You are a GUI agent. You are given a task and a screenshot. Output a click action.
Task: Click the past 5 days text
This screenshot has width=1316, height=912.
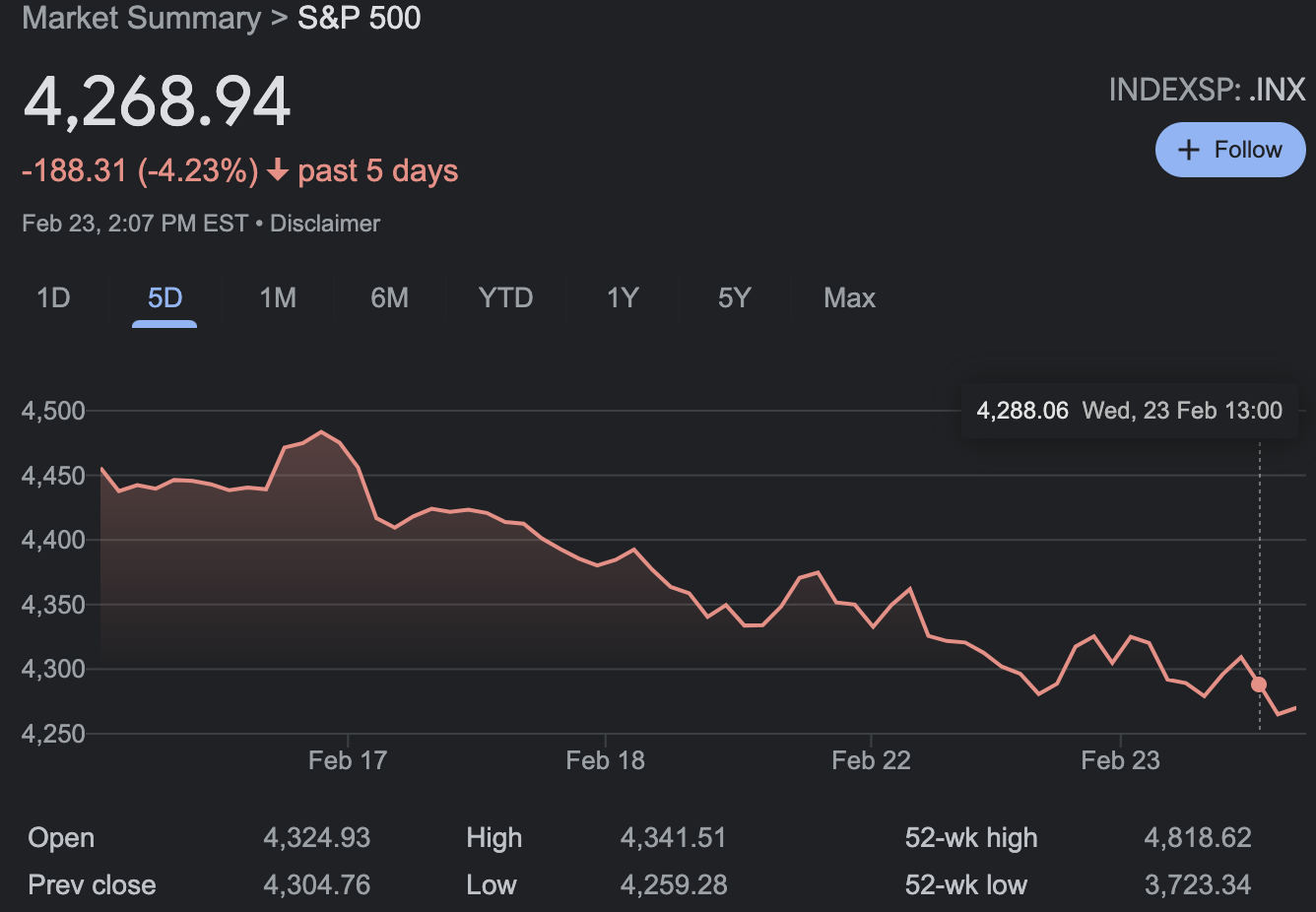pos(378,170)
